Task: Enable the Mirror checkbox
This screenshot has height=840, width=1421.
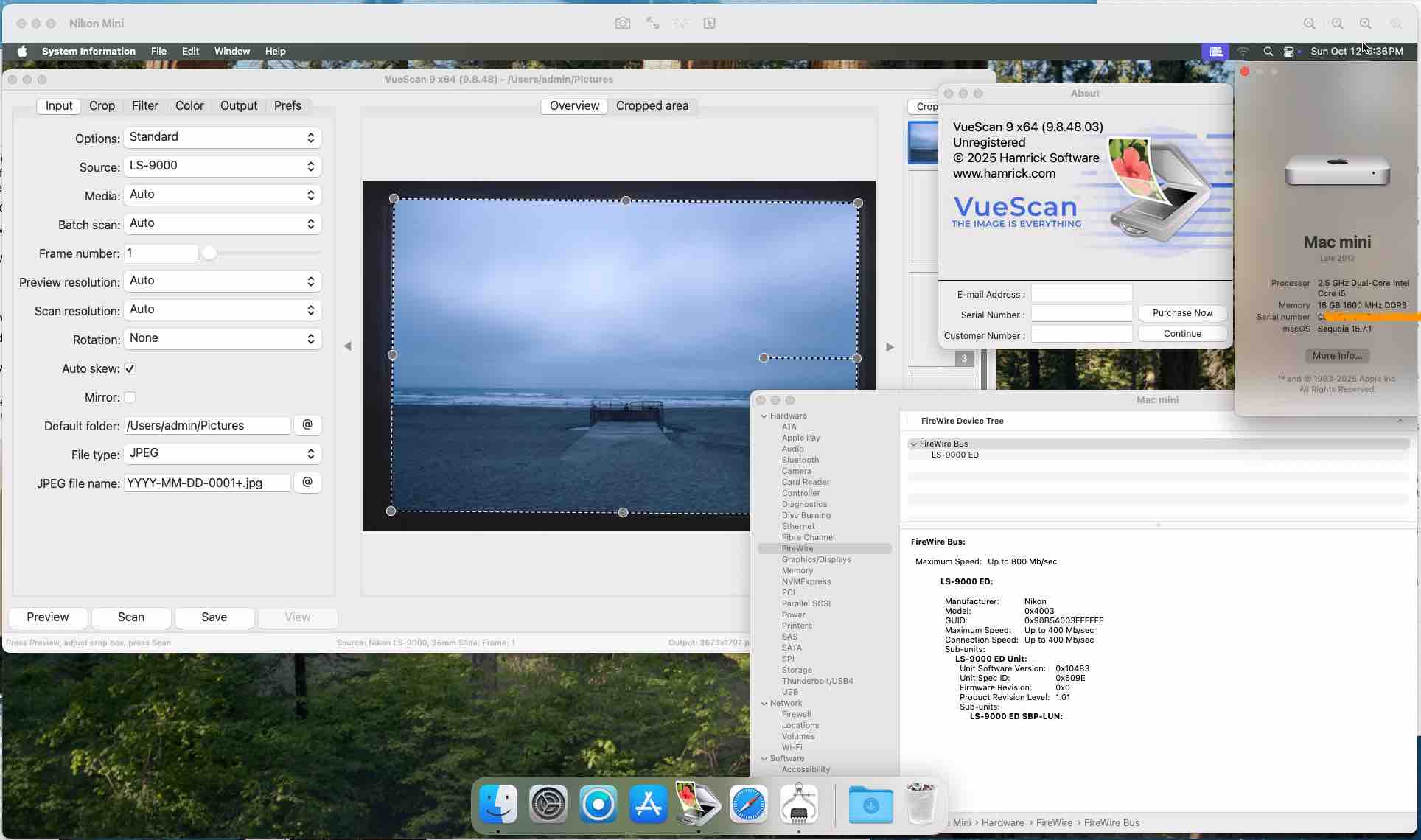Action: coord(130,397)
